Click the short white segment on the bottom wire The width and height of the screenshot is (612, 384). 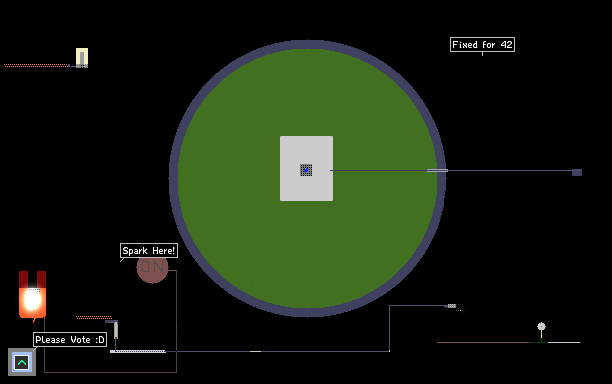pos(255,352)
